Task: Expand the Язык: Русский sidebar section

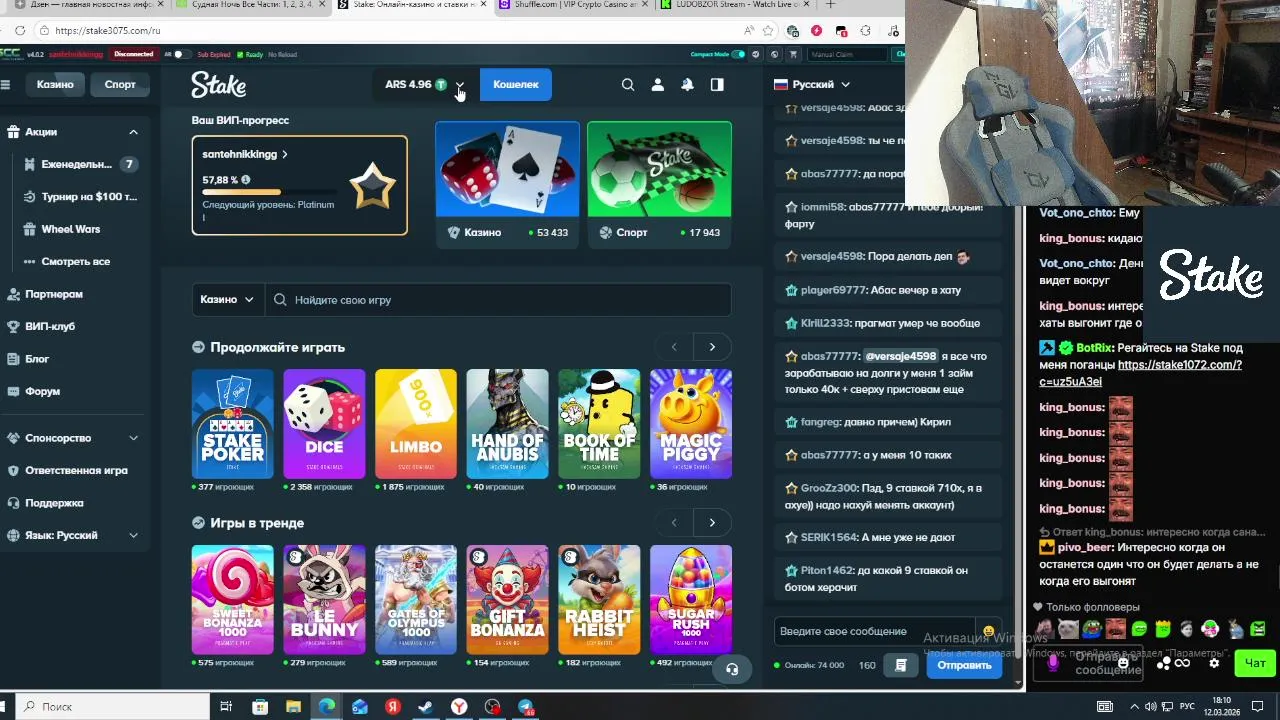Action: tap(133, 535)
